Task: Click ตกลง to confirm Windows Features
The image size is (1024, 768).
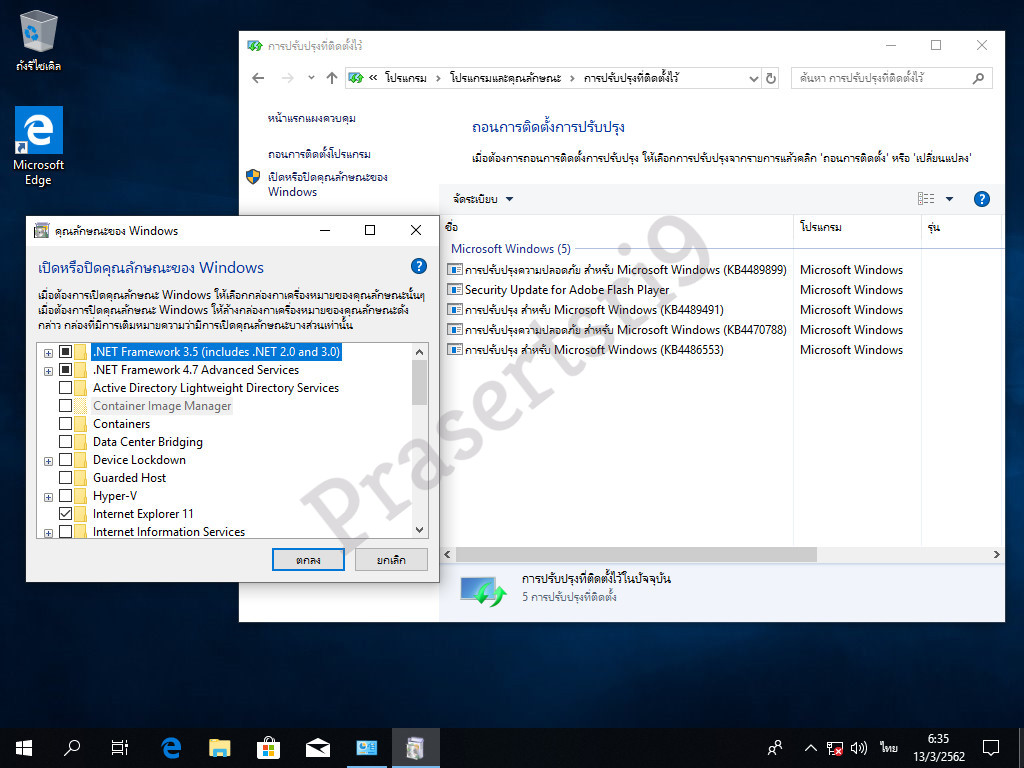Action: [x=308, y=560]
